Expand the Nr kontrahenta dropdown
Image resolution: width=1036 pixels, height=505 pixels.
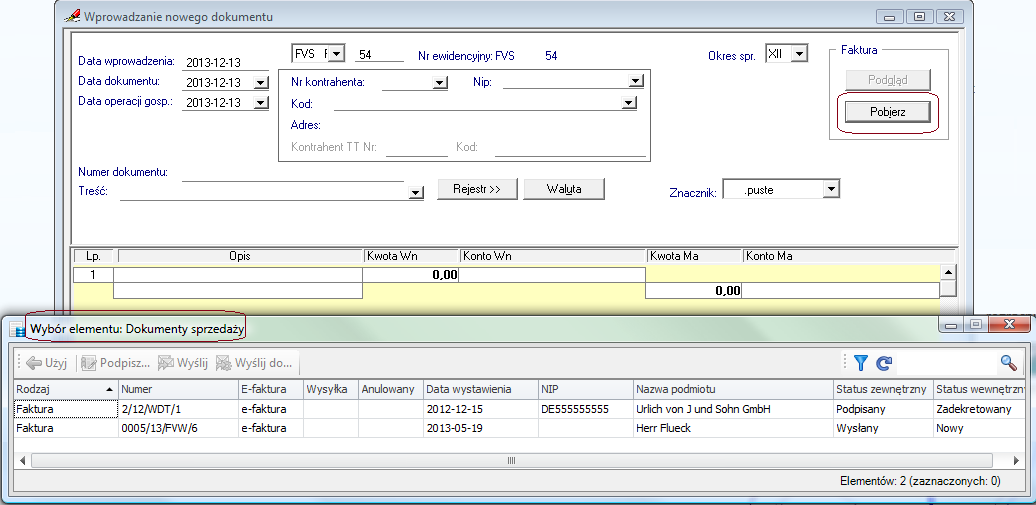click(440, 83)
